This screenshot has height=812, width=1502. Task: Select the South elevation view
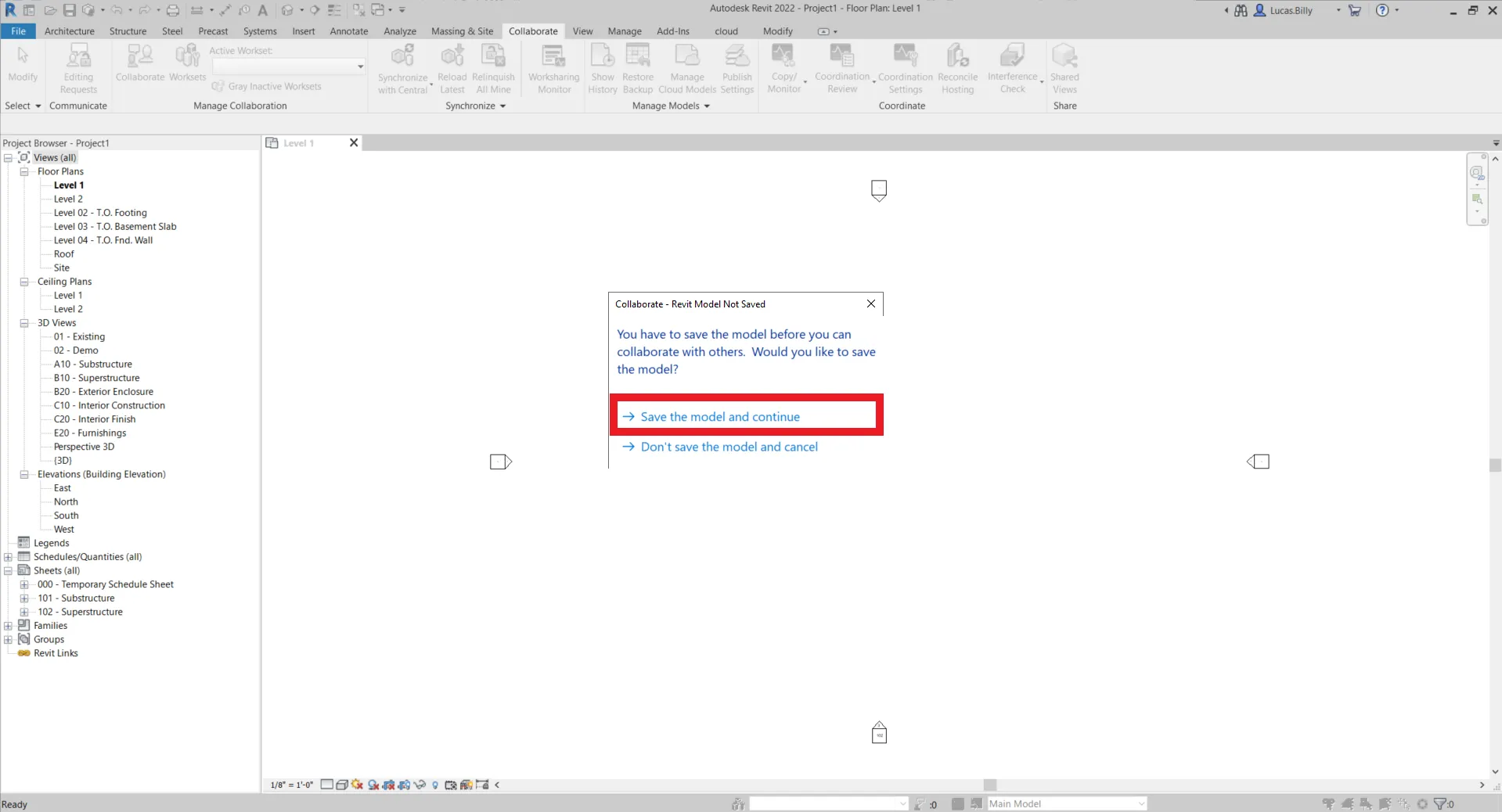[66, 516]
